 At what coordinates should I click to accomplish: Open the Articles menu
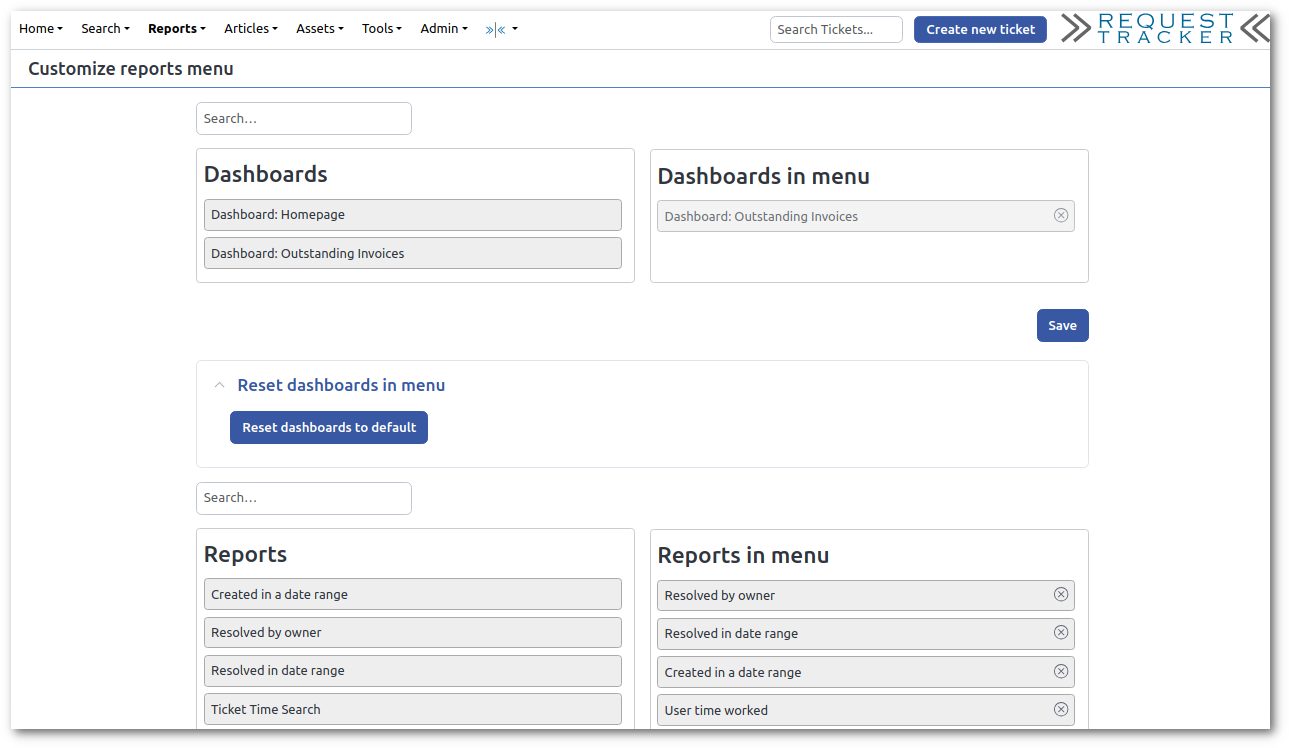[x=250, y=29]
